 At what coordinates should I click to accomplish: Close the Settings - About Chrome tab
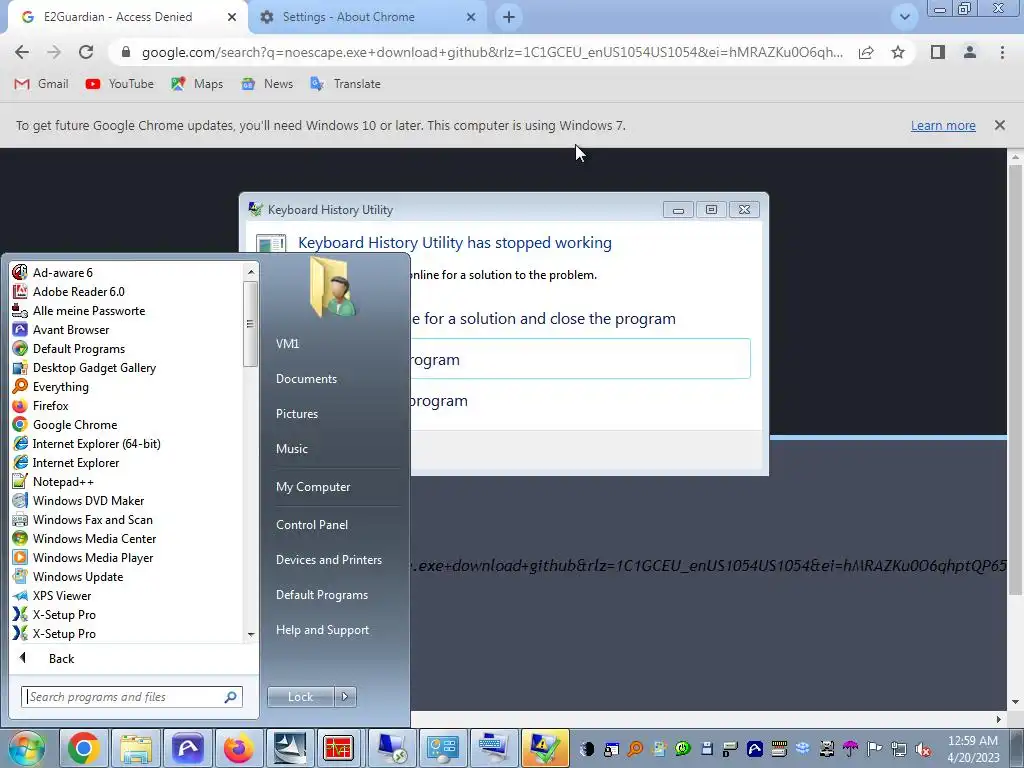471,17
